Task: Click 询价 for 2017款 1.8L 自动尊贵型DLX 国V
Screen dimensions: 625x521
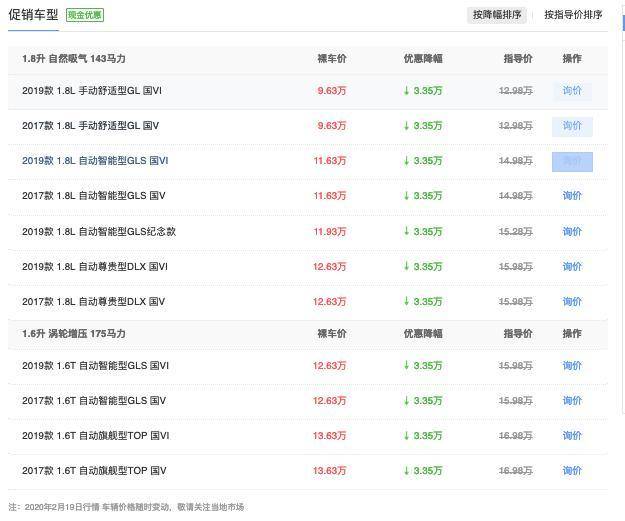Action: coord(572,302)
